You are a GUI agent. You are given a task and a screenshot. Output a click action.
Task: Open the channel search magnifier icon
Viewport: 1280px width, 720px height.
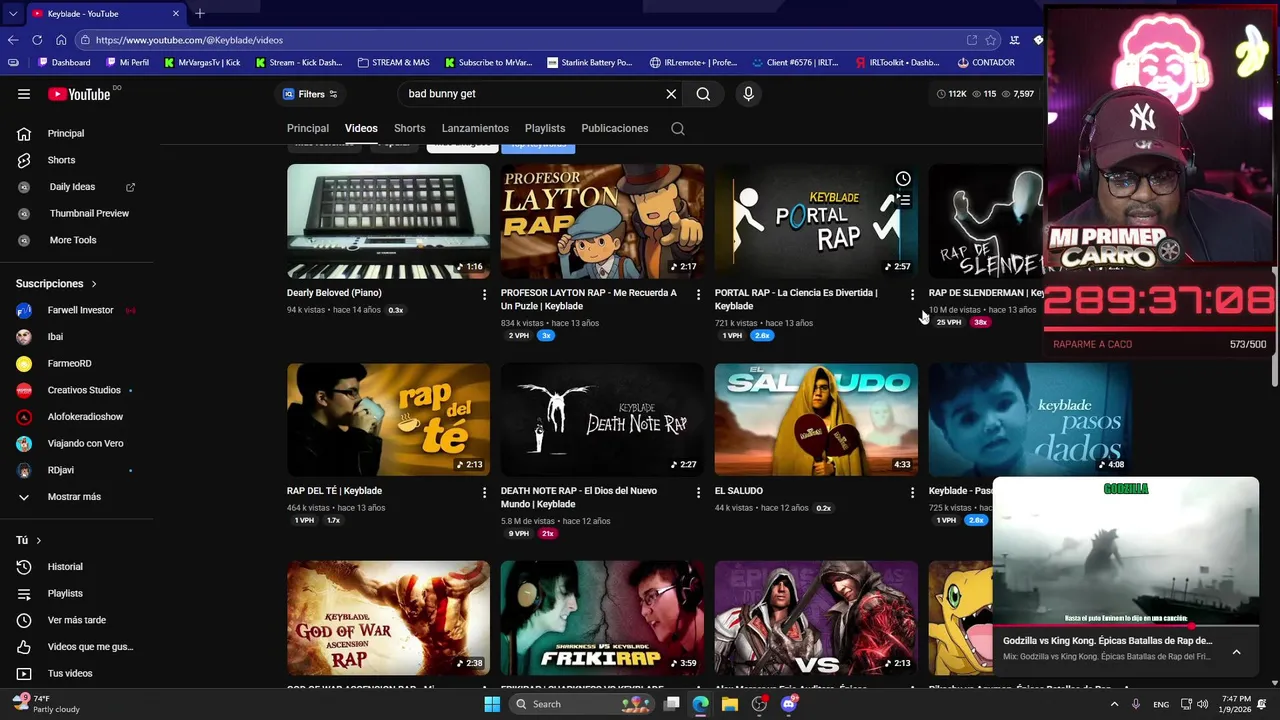point(678,128)
